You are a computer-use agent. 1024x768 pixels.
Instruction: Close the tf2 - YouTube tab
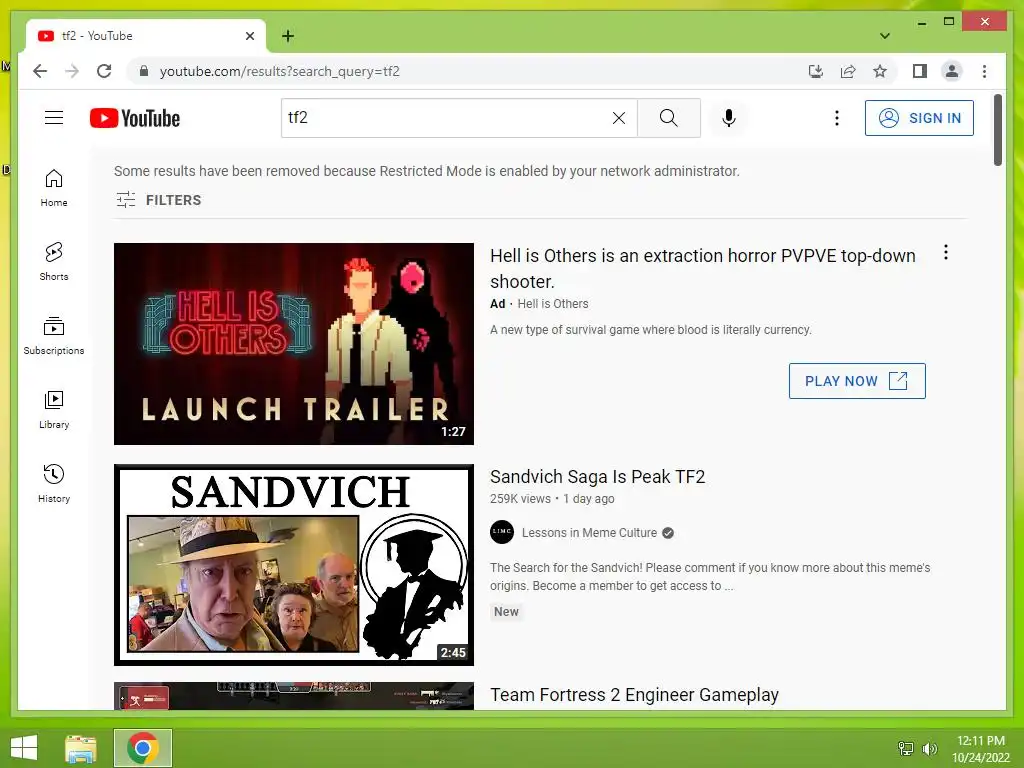point(249,36)
